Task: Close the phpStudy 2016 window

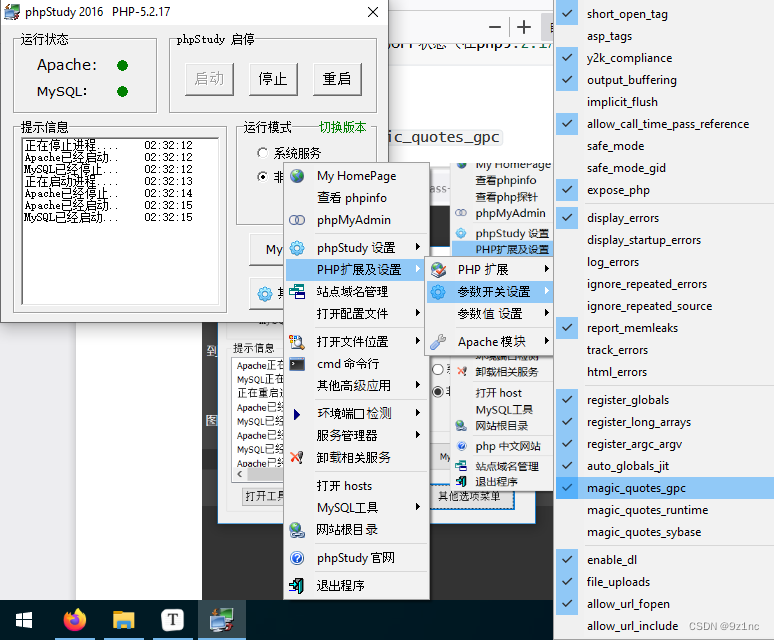Action: [373, 12]
